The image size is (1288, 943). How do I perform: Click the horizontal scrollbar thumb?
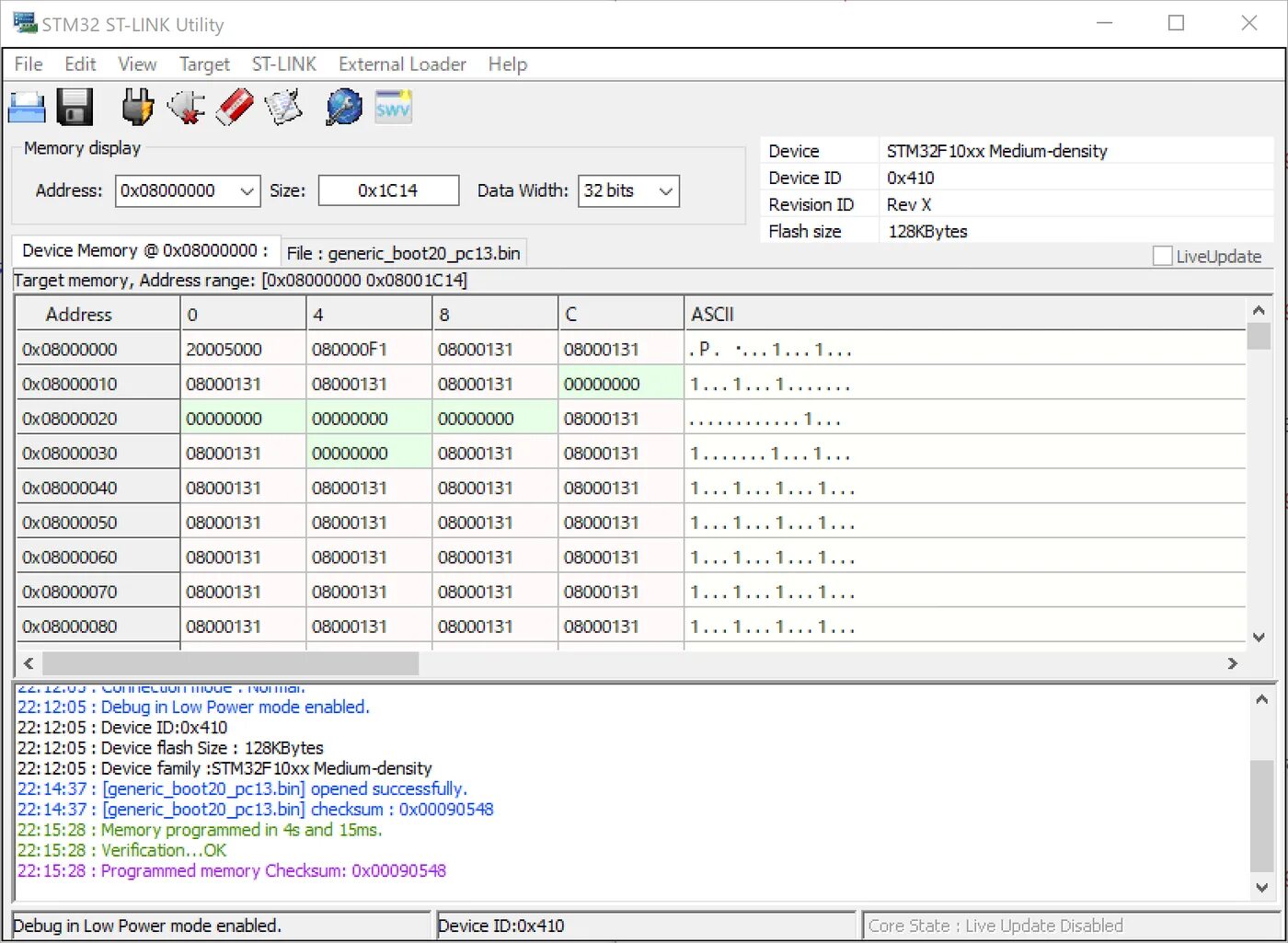click(x=230, y=663)
